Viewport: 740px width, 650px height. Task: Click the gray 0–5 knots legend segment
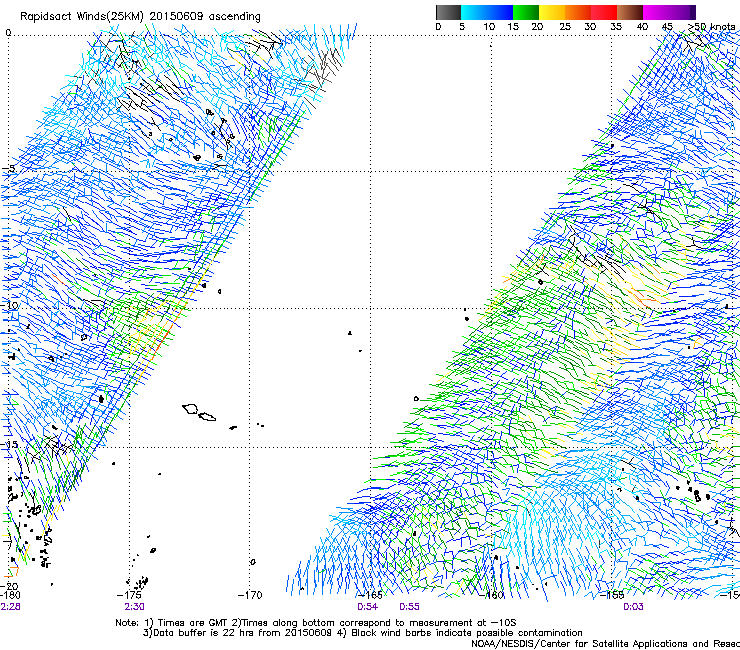448,12
